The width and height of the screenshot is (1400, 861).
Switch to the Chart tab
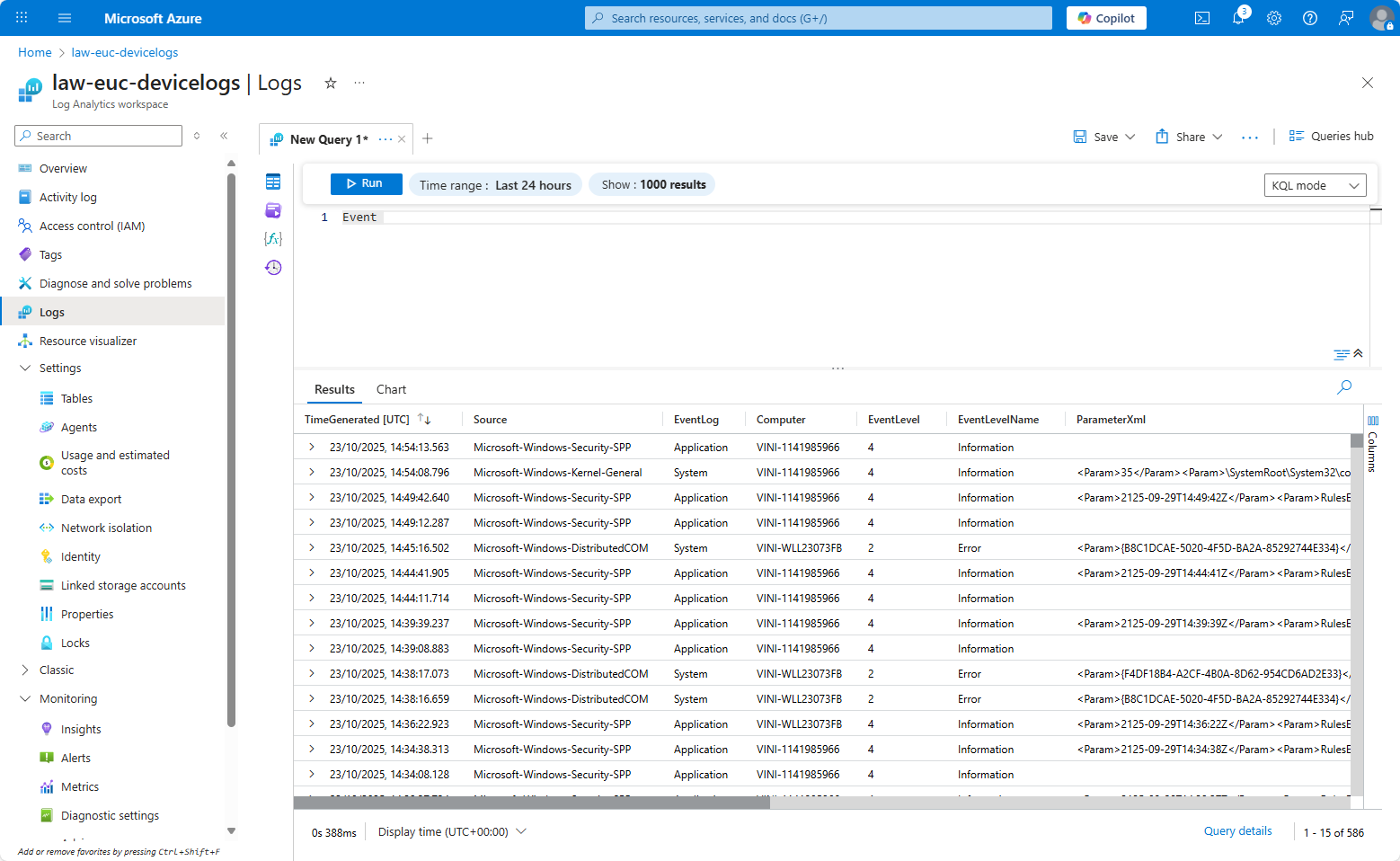pyautogui.click(x=391, y=389)
